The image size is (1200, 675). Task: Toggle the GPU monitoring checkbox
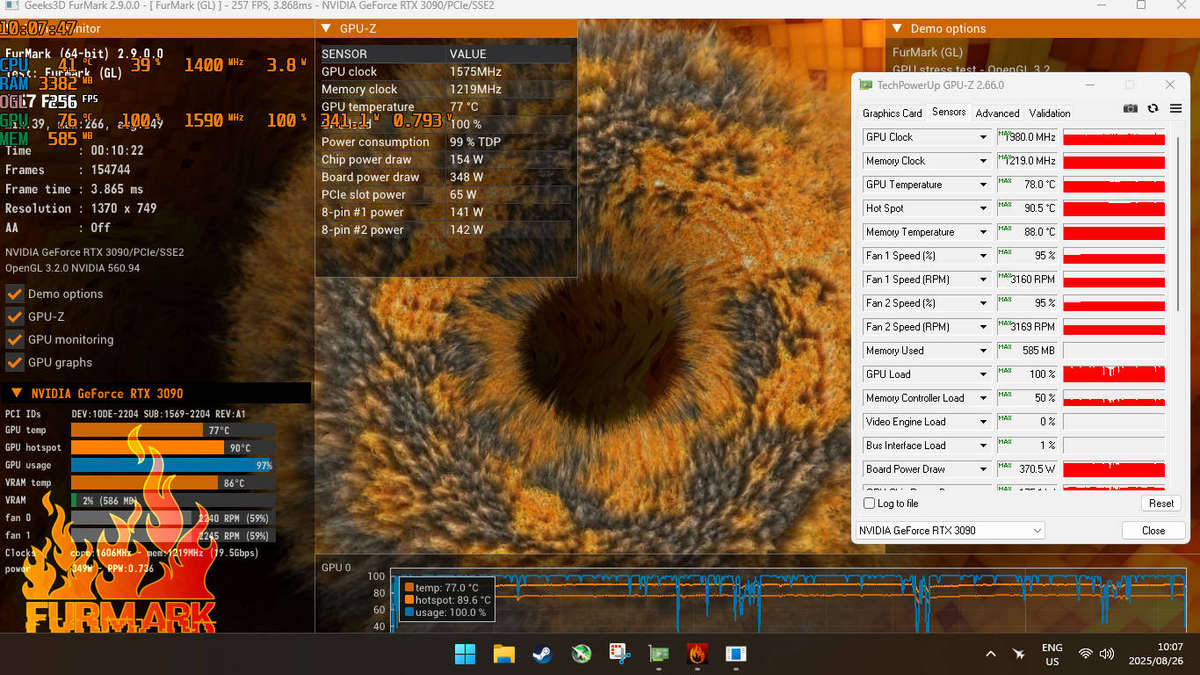(x=15, y=340)
